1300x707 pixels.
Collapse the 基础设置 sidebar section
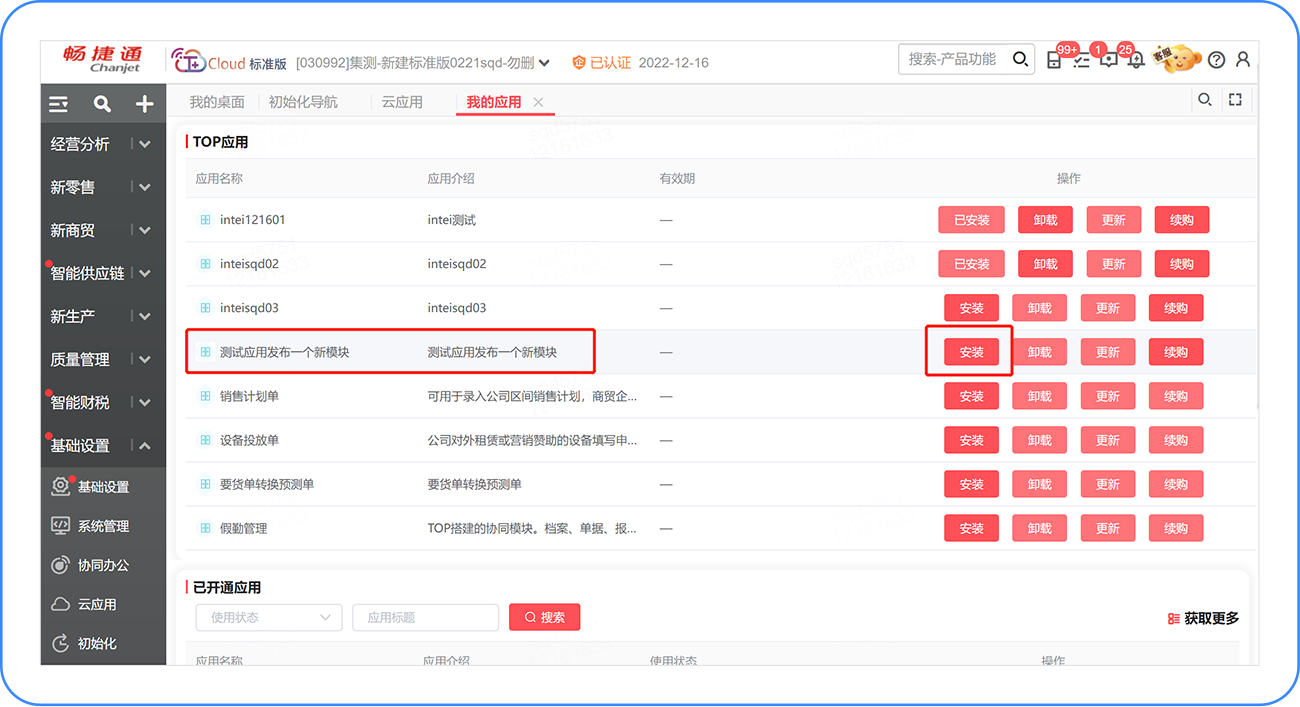[145, 445]
